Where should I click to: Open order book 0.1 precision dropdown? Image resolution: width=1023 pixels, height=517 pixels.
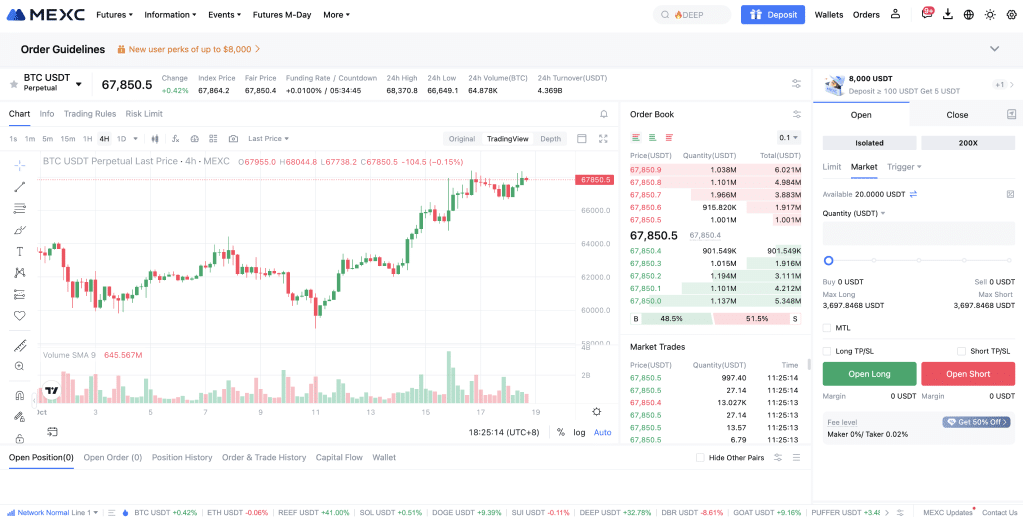click(788, 138)
